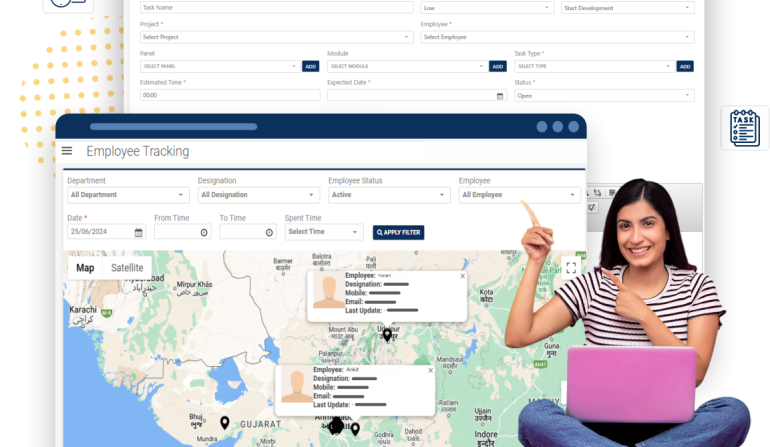This screenshot has width=770, height=447.
Task: Open the All Employee dropdown
Action: [x=520, y=195]
